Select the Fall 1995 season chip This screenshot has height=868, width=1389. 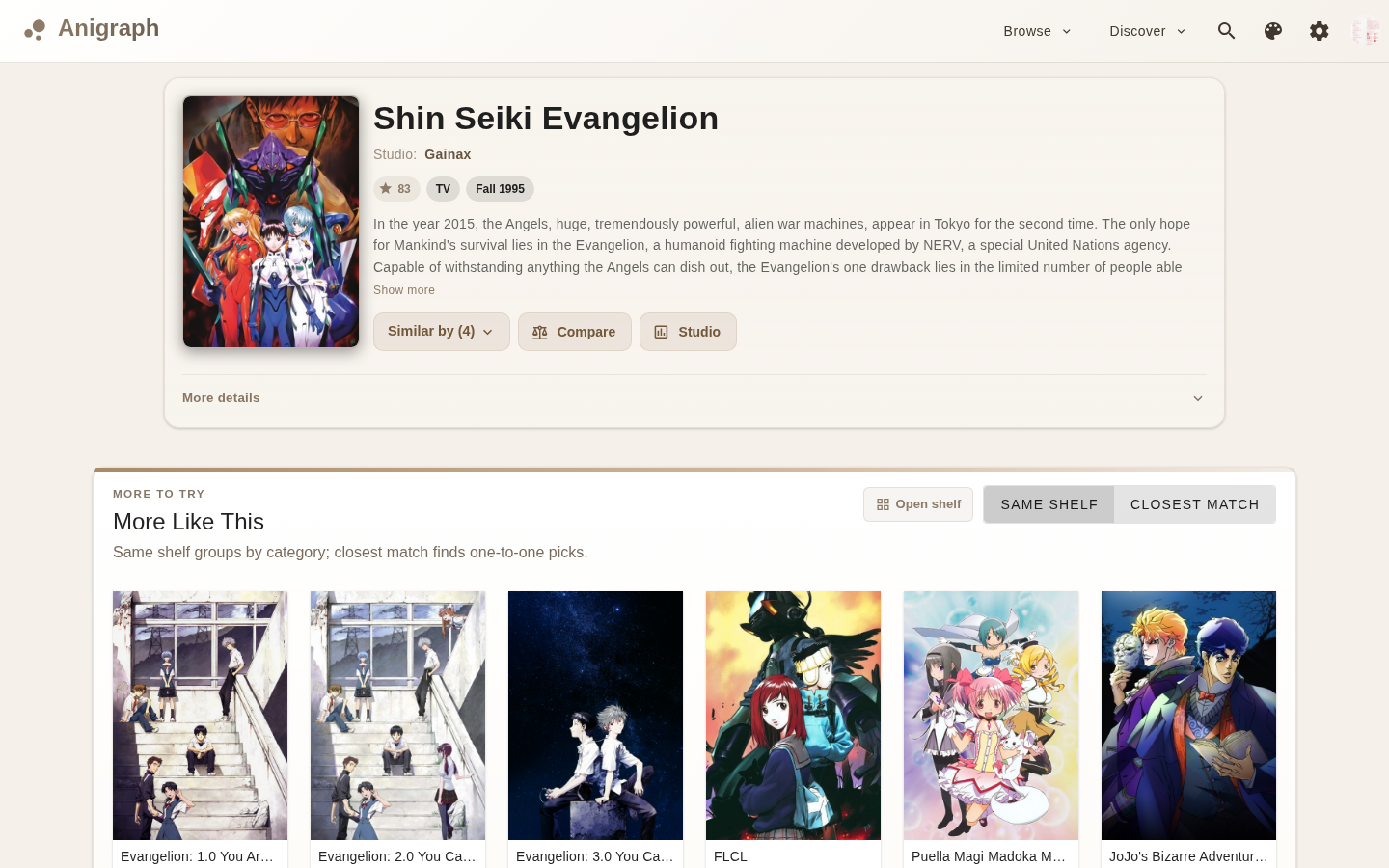coord(500,189)
